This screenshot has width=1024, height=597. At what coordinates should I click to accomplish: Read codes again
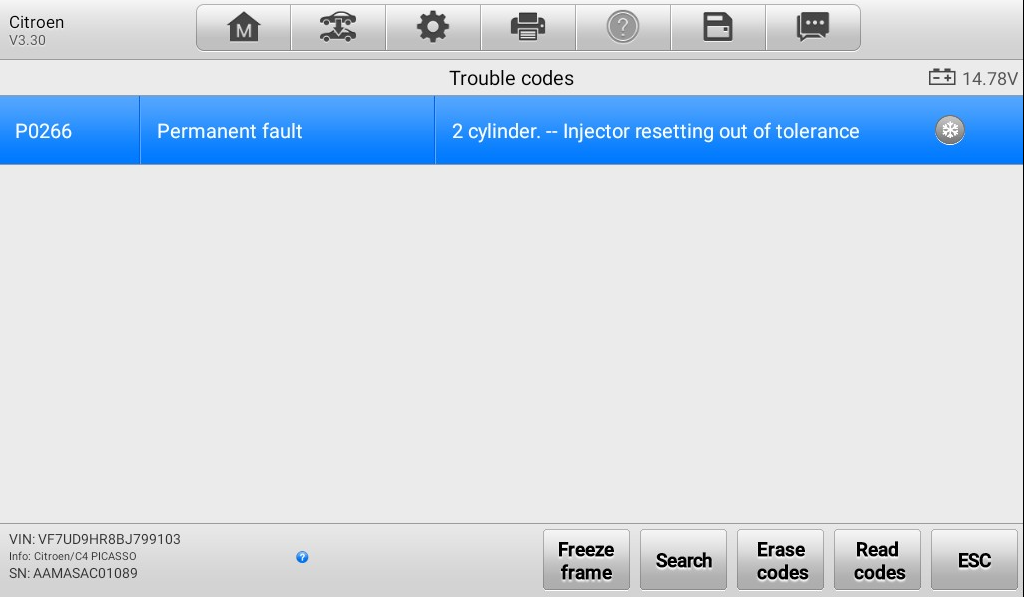(877, 560)
